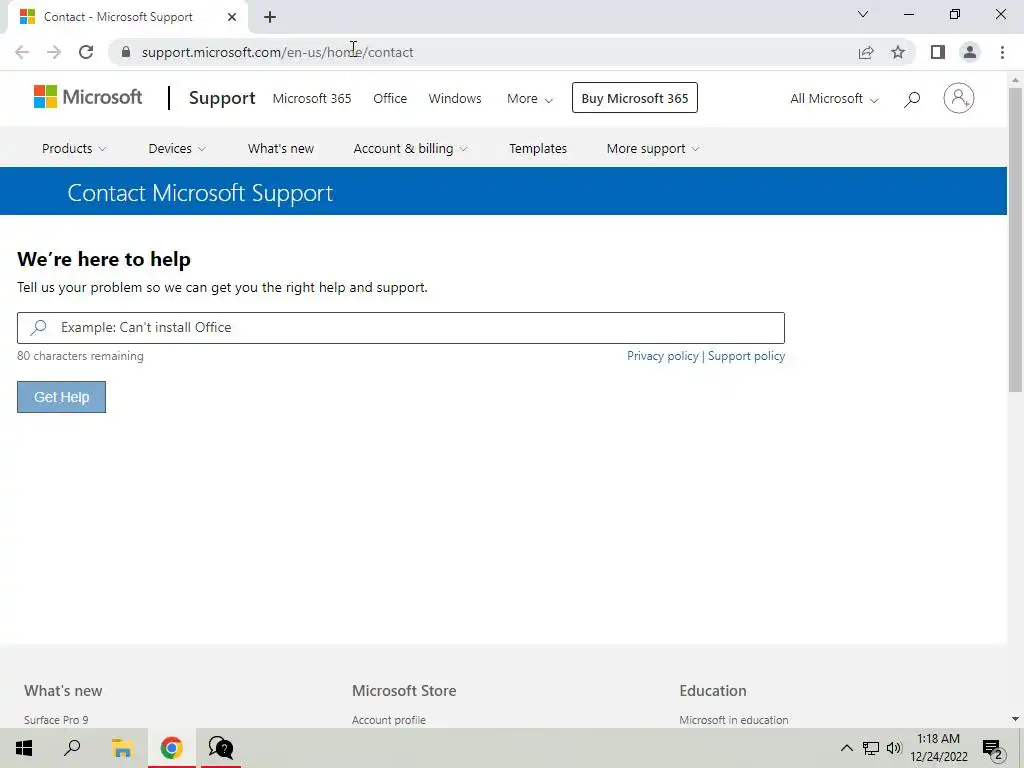Open a new tab with the plus icon
The width and height of the screenshot is (1024, 768).
click(270, 17)
